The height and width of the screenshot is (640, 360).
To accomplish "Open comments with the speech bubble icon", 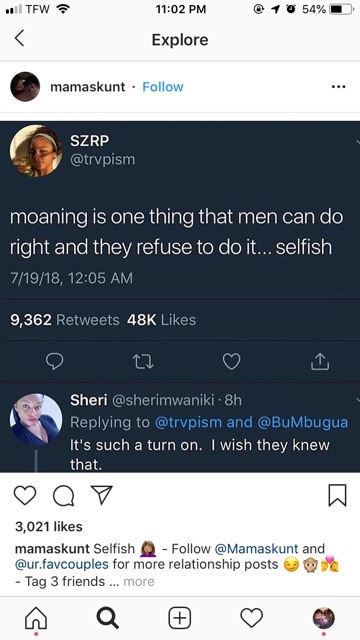I will pos(63,496).
